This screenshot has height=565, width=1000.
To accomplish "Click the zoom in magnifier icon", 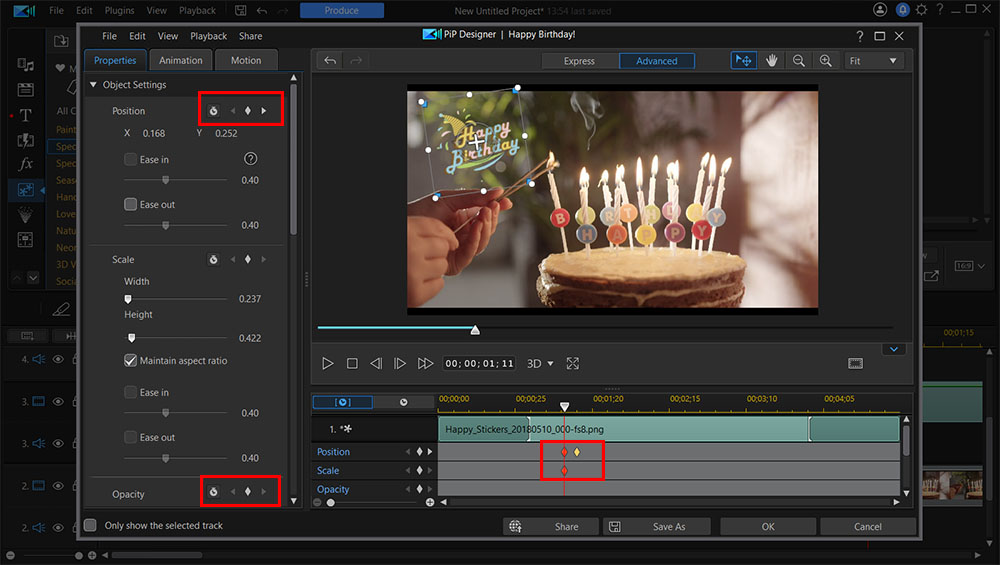I will click(825, 61).
